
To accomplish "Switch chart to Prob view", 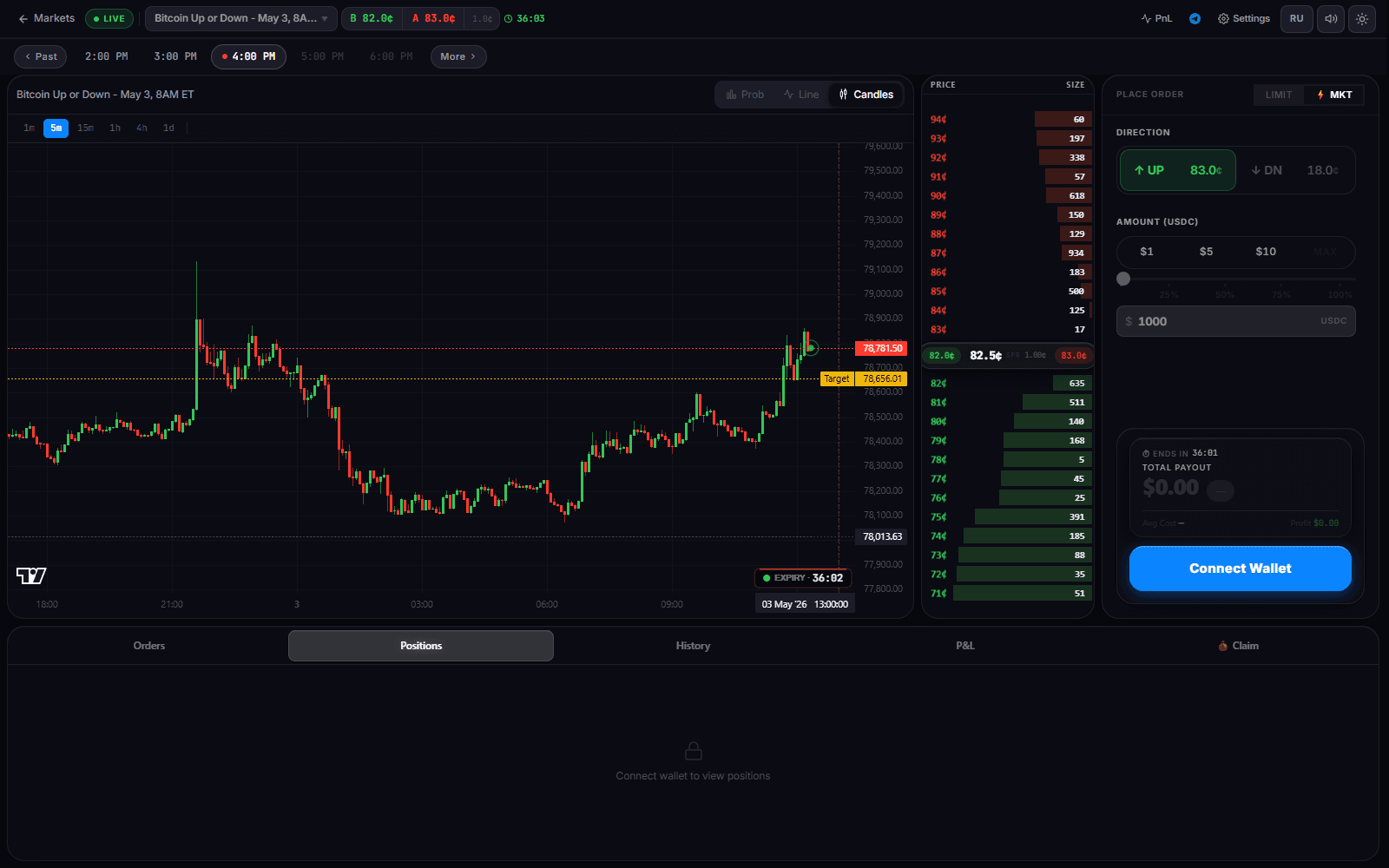I will (x=746, y=95).
